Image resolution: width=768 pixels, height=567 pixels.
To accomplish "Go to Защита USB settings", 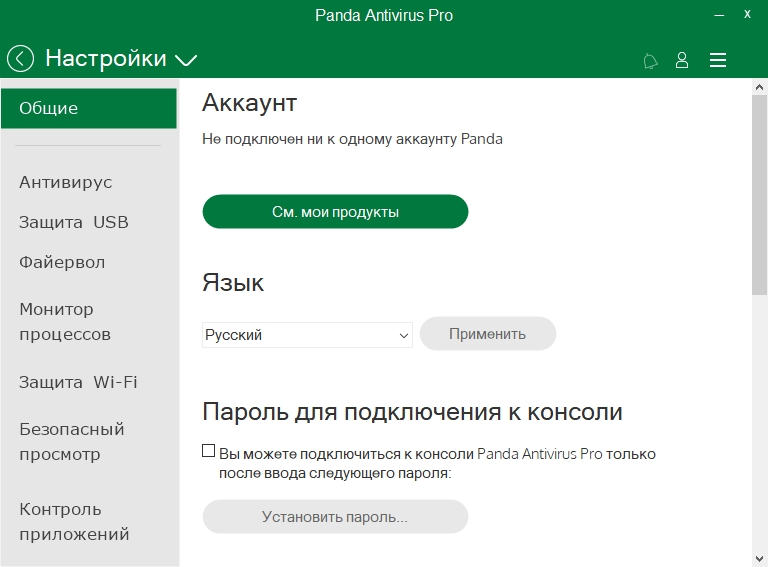I will 74,222.
